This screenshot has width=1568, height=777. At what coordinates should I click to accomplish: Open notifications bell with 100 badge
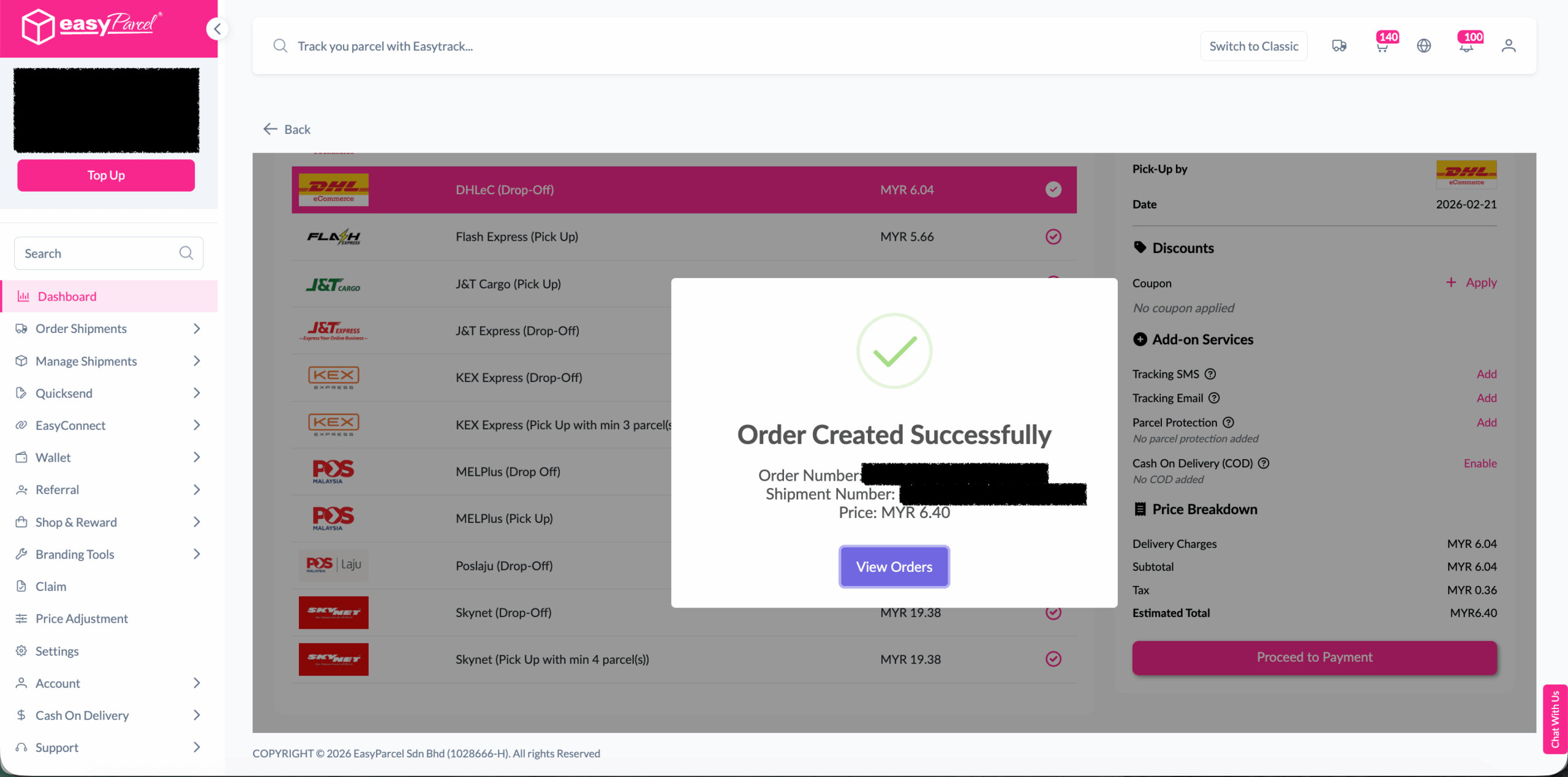1466,47
